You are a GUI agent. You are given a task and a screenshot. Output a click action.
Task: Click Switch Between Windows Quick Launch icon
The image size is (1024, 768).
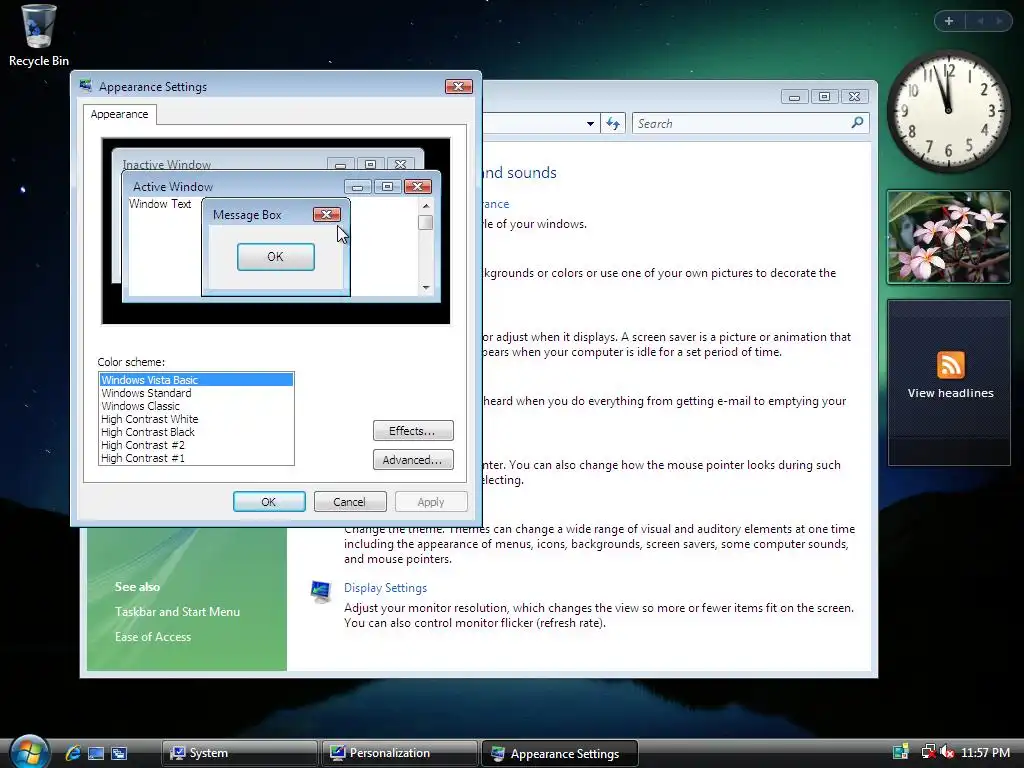(119, 753)
